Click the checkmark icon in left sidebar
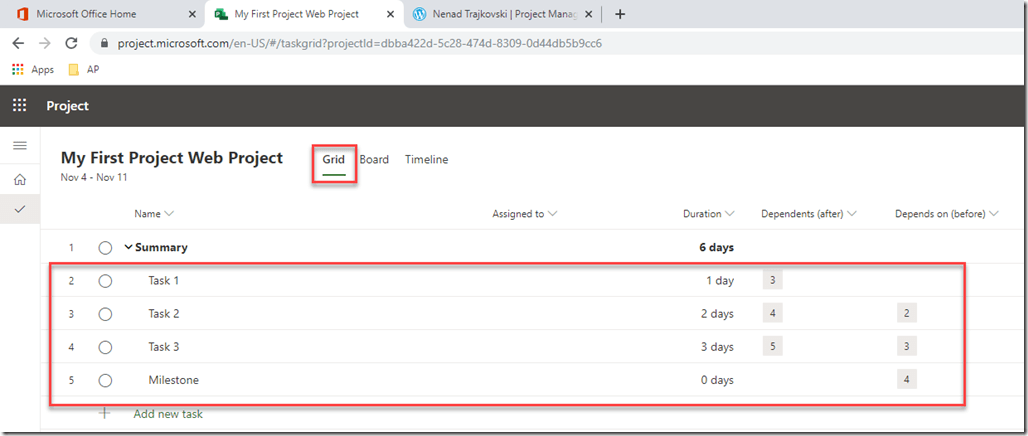 tap(19, 209)
